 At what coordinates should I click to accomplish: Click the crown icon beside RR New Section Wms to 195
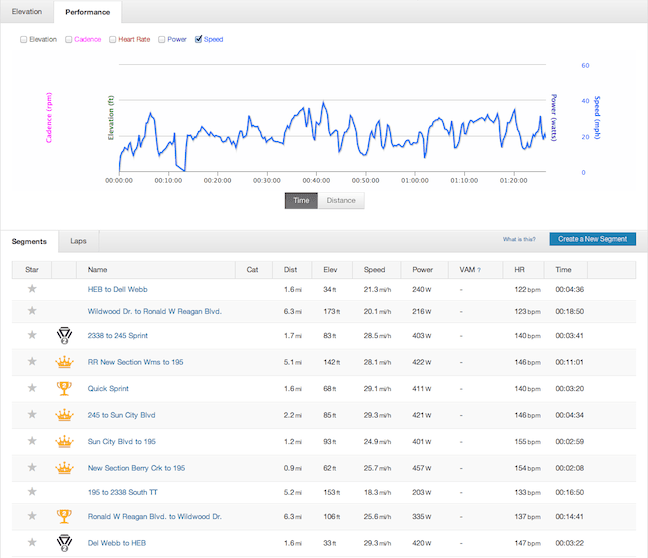64,362
